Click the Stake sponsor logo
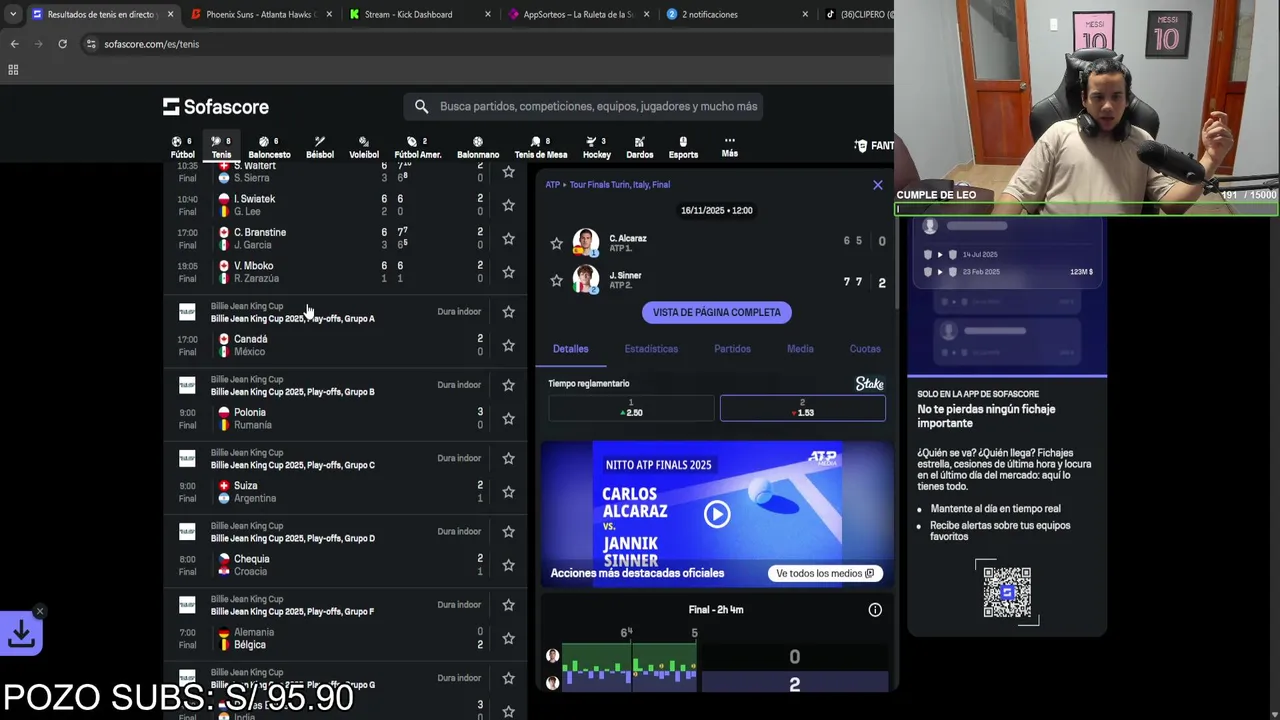 870,384
